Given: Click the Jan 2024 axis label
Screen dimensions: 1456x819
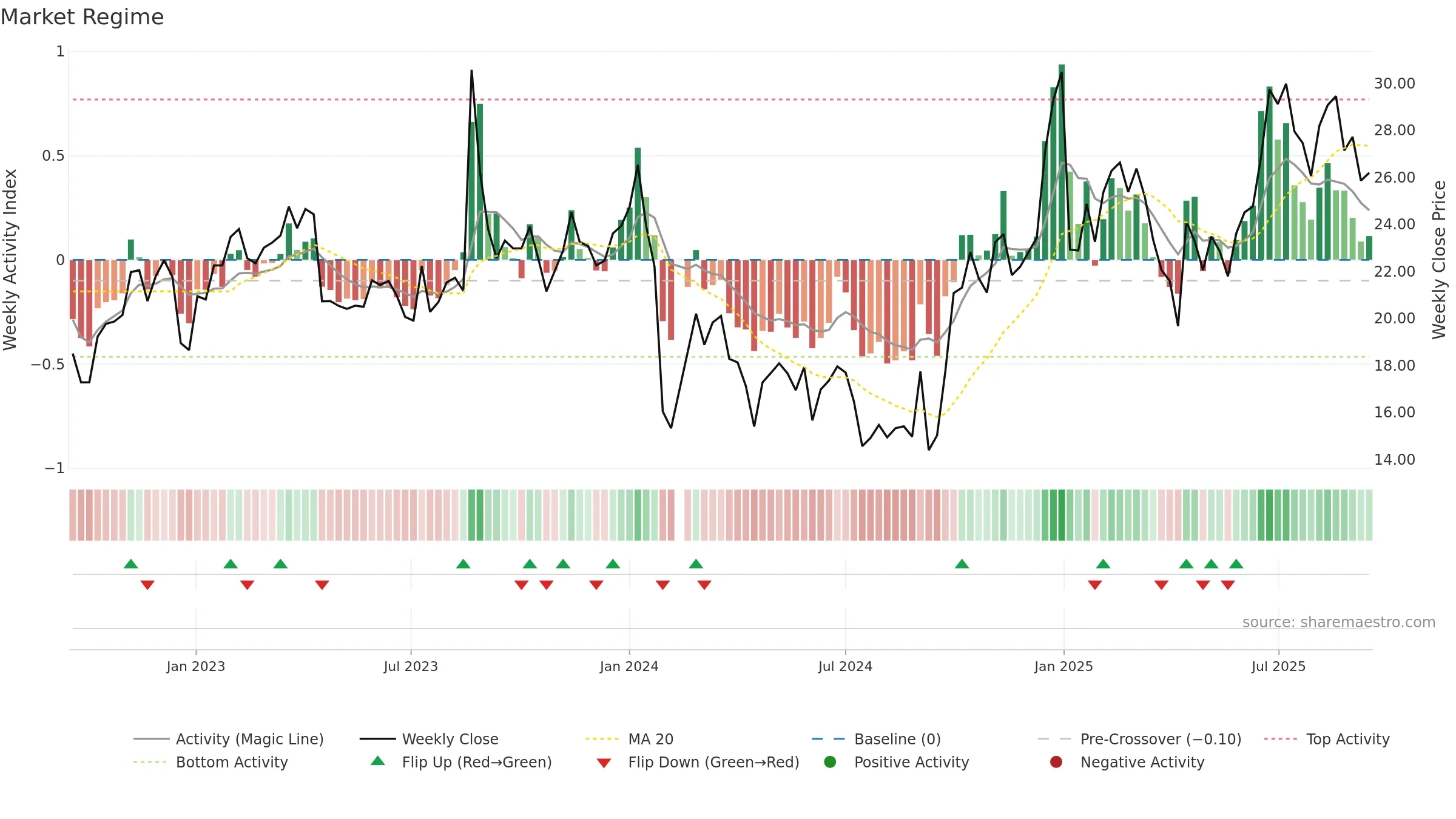Looking at the screenshot, I should pos(629,666).
